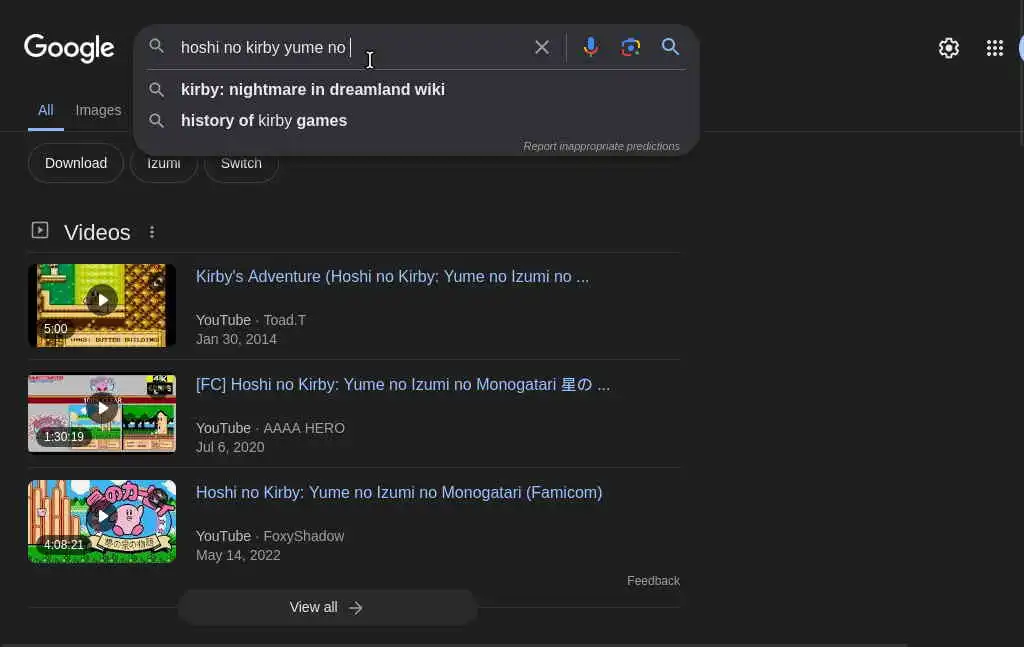Click into the search text field

point(353,47)
